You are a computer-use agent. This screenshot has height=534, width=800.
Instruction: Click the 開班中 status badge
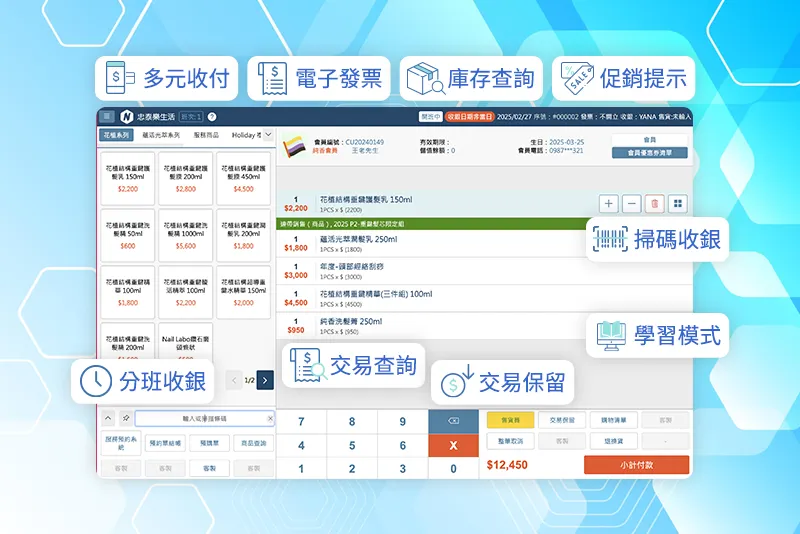[x=431, y=117]
